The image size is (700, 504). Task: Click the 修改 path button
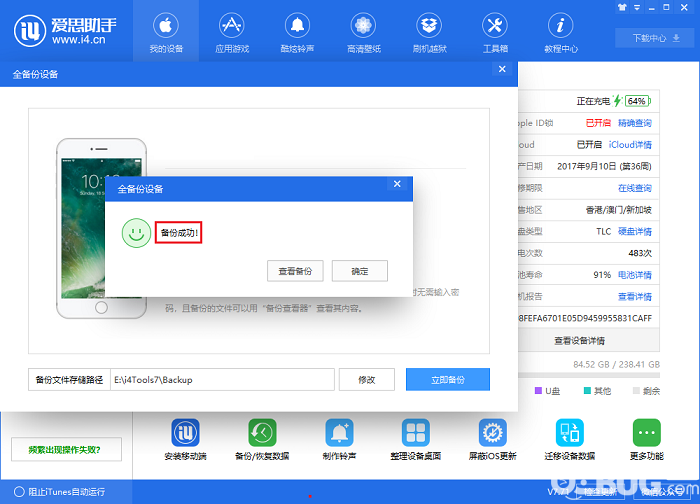367,379
